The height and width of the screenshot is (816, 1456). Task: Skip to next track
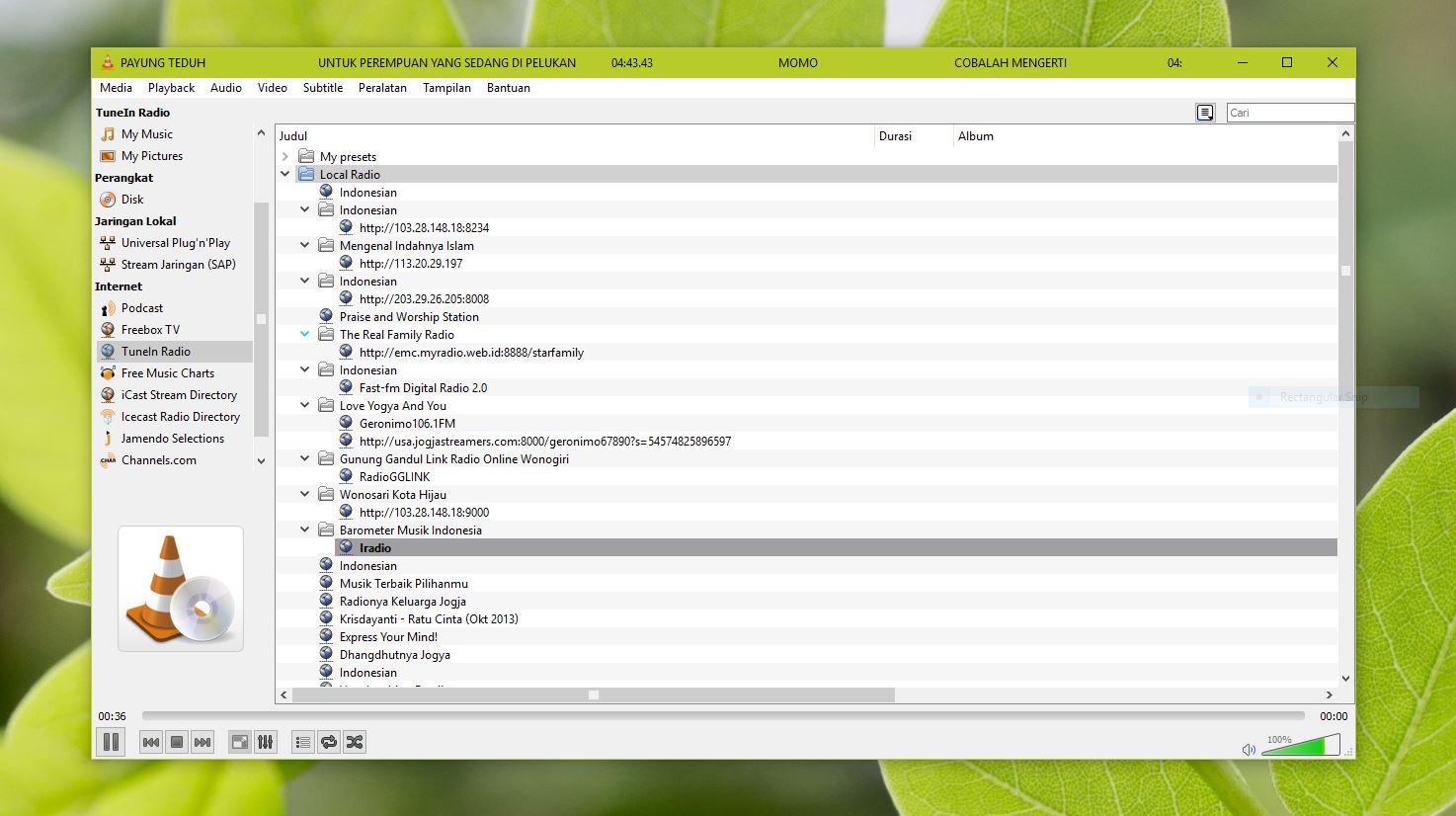[202, 742]
